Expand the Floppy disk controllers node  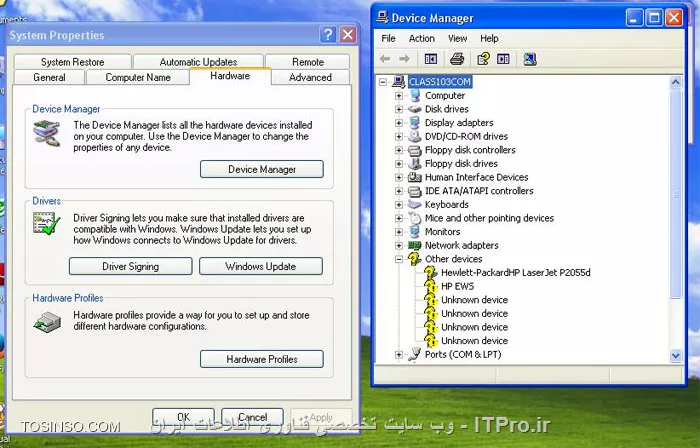[399, 150]
